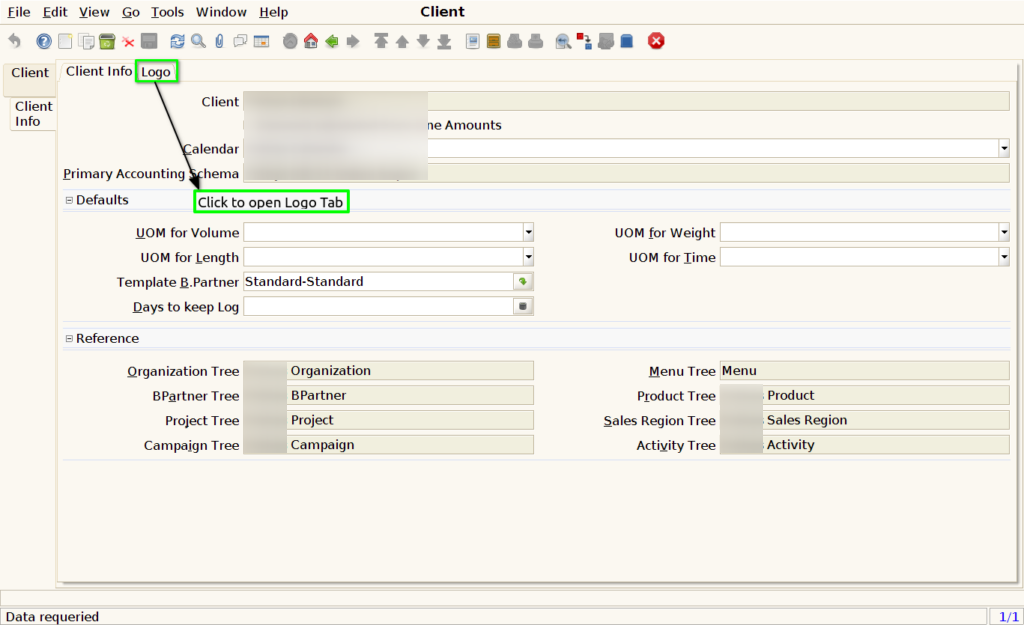Click the Copy record toolbar icon
The width and height of the screenshot is (1024, 625).
point(86,41)
